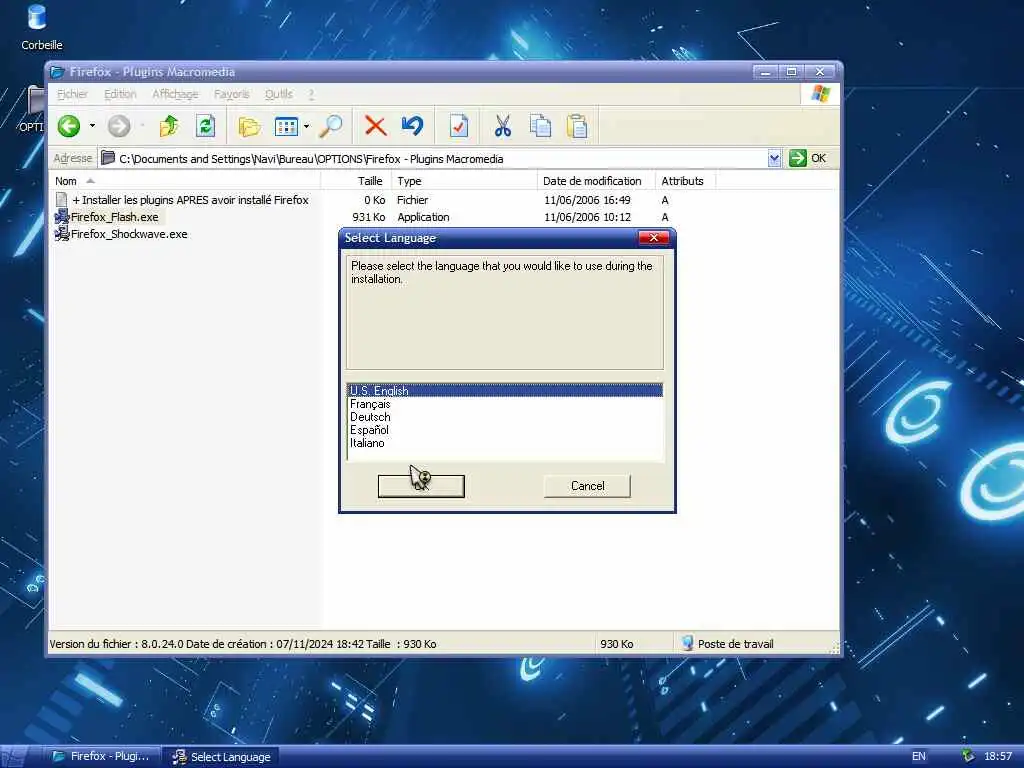Select Français in the language list
This screenshot has width=1024, height=768.
pos(505,404)
